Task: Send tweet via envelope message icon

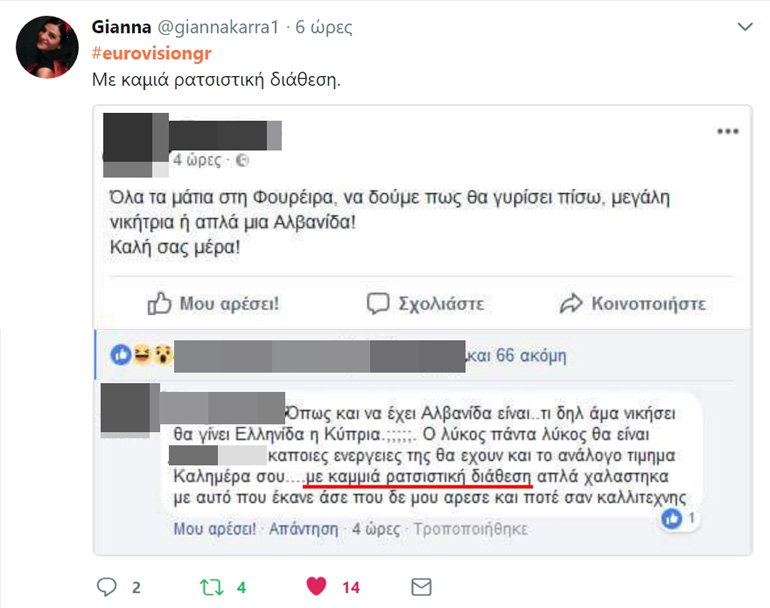Action: pyautogui.click(x=421, y=587)
